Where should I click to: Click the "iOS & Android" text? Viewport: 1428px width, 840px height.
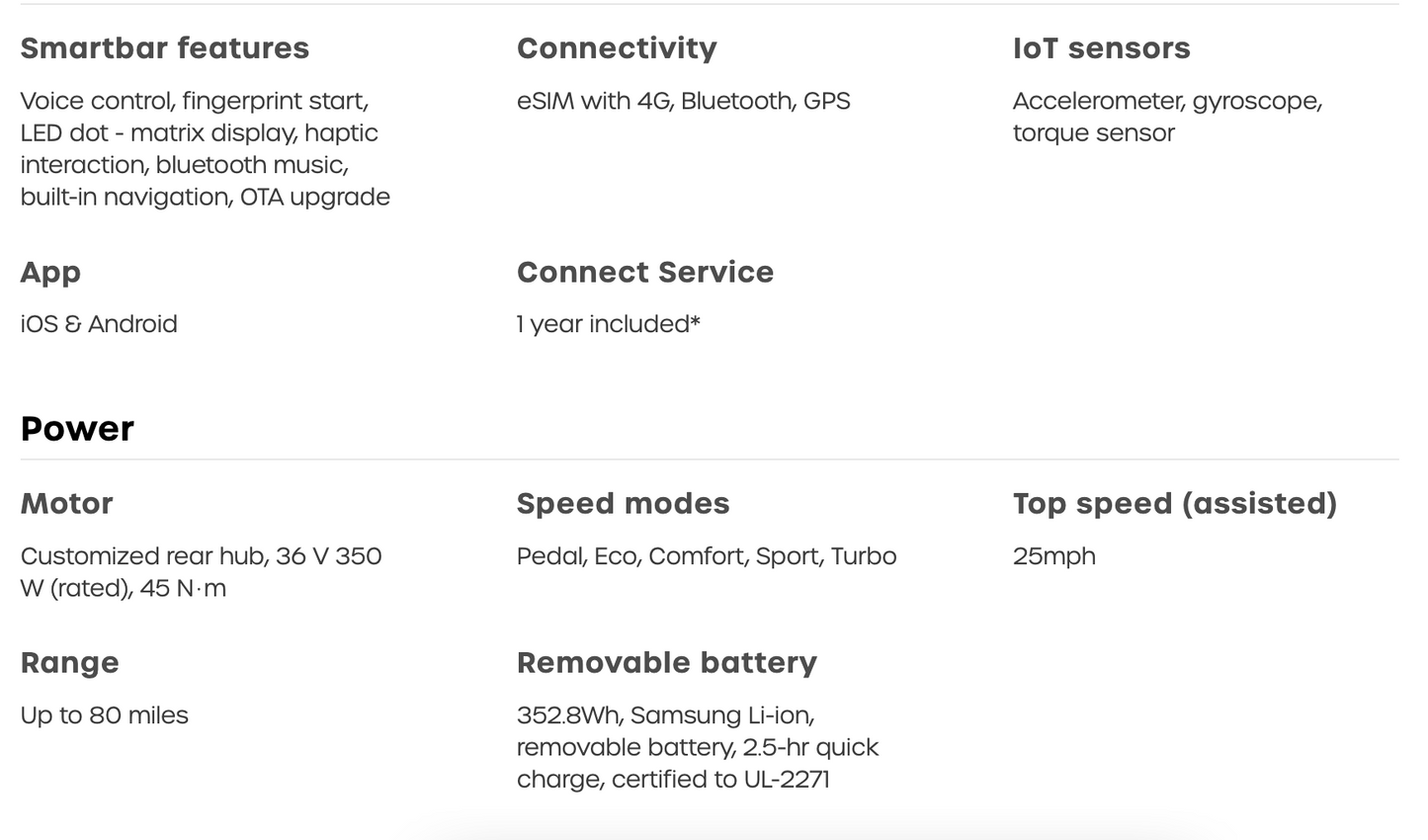[x=99, y=324]
